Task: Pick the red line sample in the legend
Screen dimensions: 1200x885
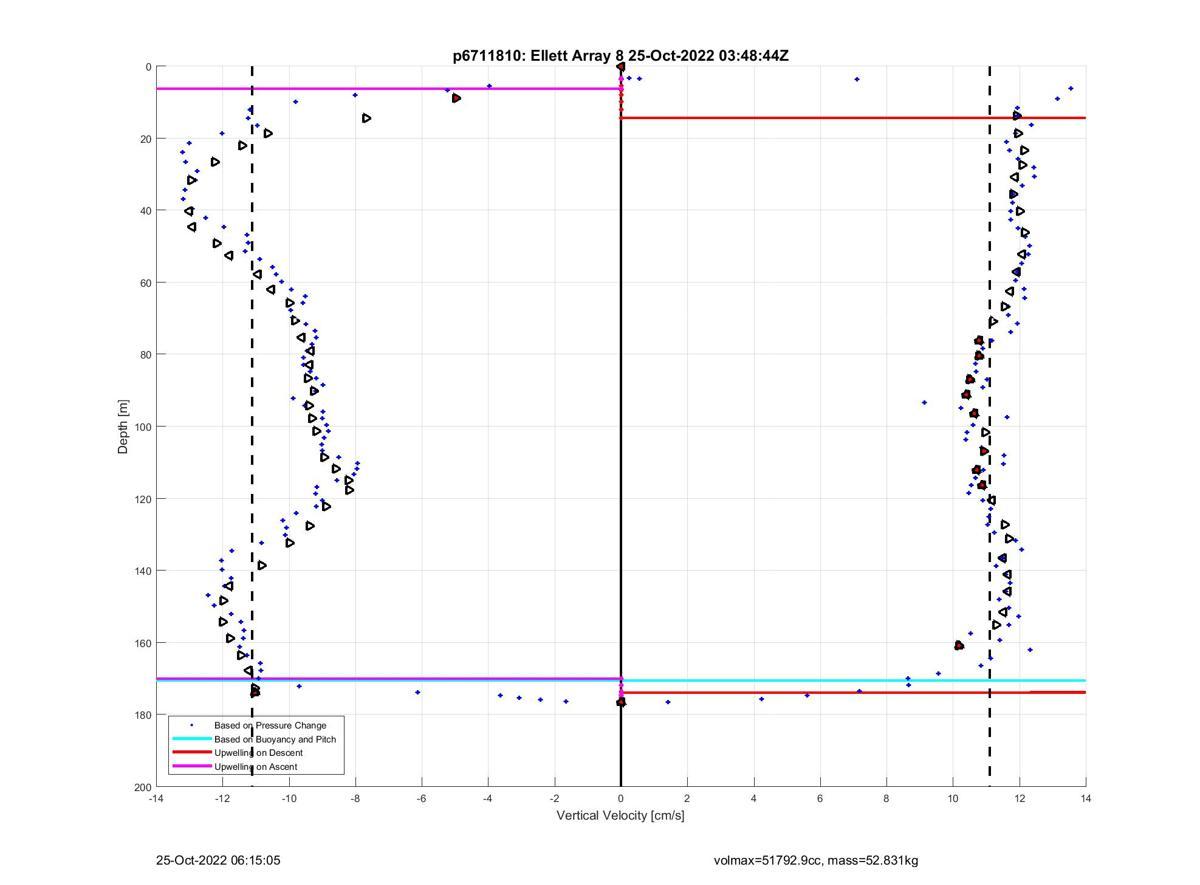Action: pos(191,753)
